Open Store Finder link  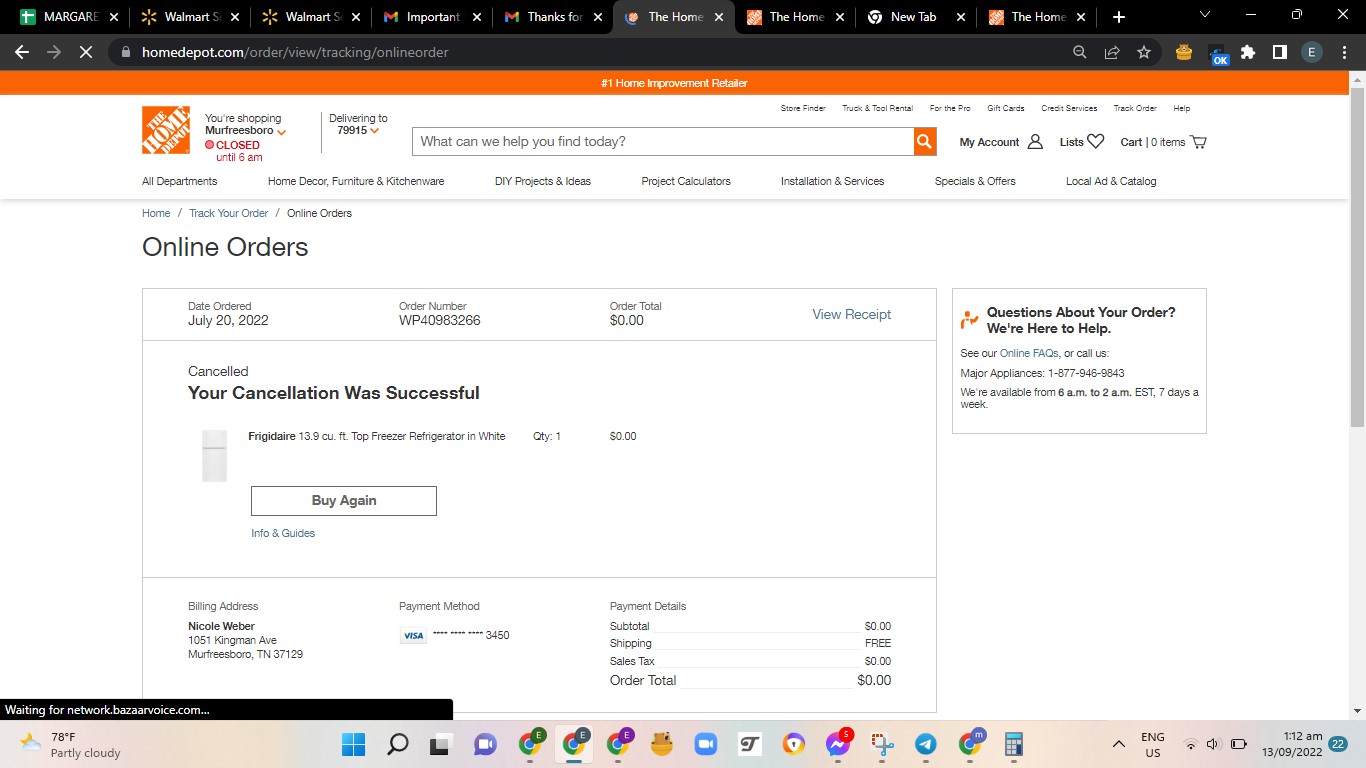pos(803,108)
